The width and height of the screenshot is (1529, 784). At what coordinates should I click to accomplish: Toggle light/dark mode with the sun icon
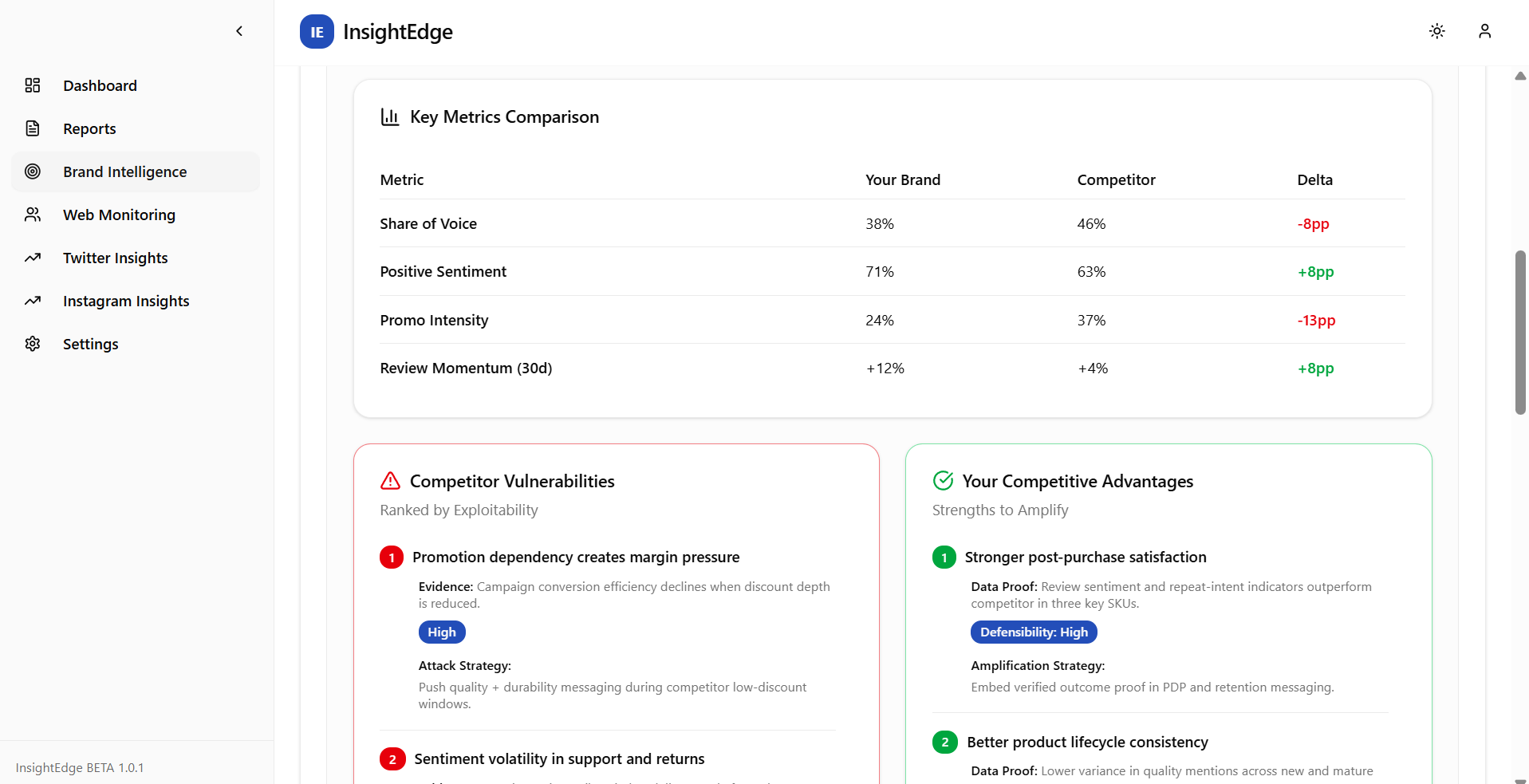point(1437,31)
